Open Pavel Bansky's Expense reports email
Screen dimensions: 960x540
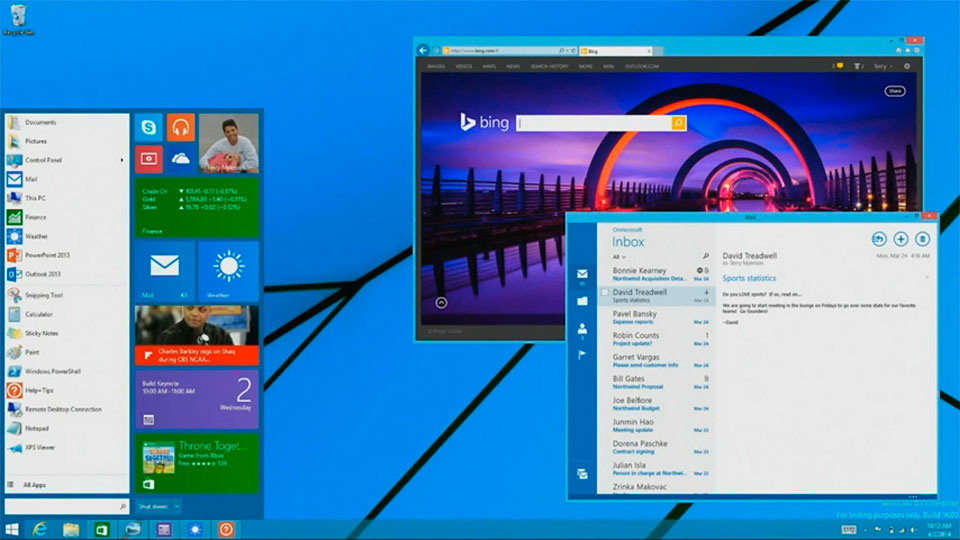tap(656, 317)
